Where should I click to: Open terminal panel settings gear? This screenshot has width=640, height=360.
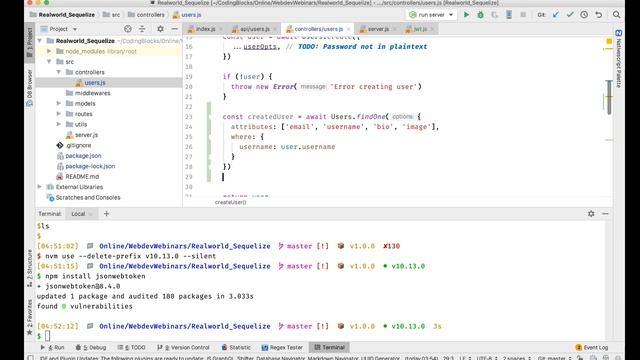click(591, 213)
